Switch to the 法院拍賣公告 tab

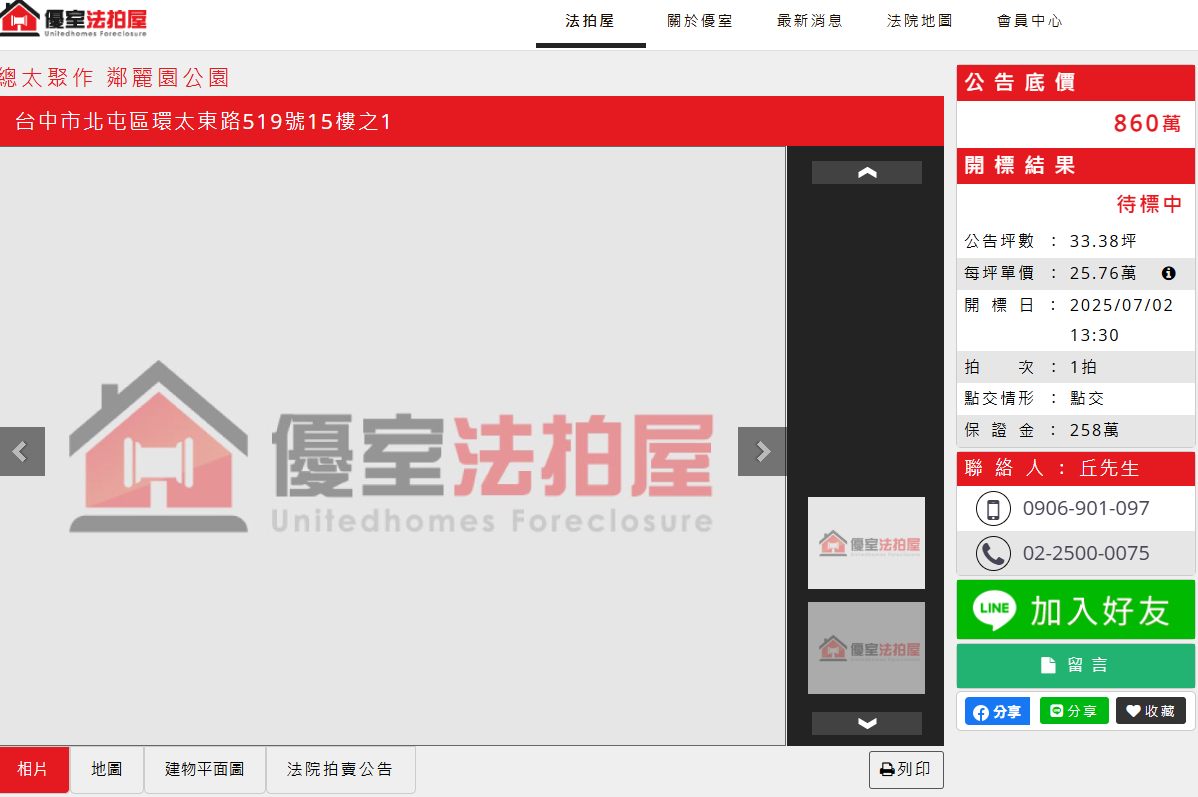tap(340, 769)
